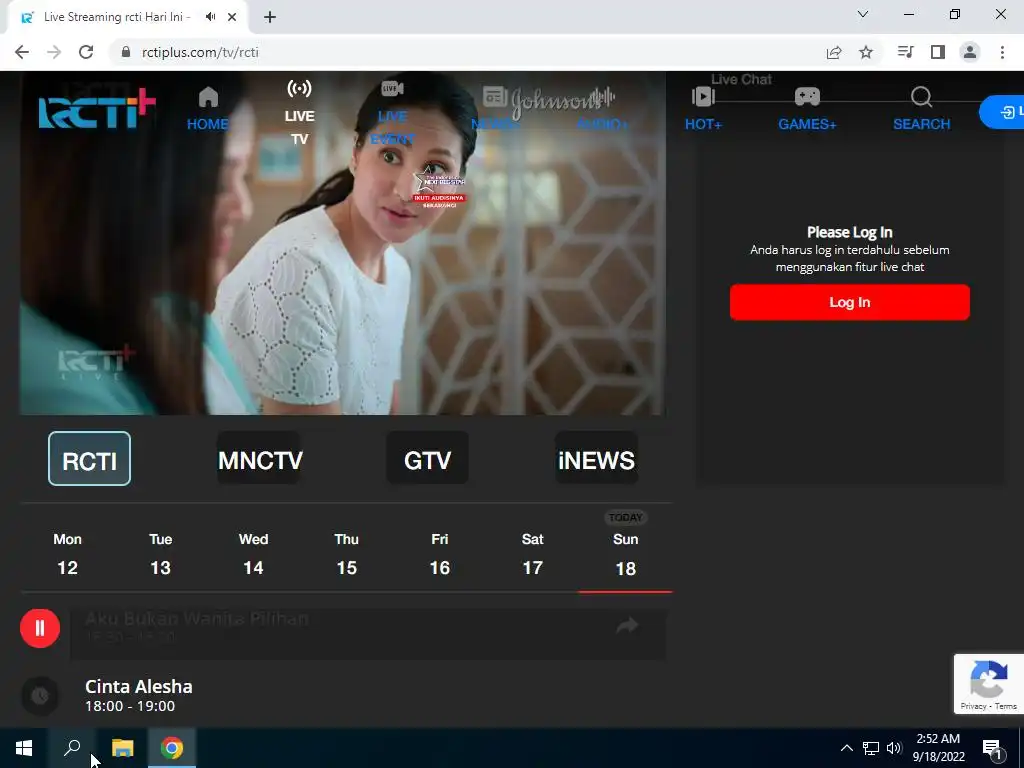View site information via lock icon
1024x768 pixels.
(126, 52)
